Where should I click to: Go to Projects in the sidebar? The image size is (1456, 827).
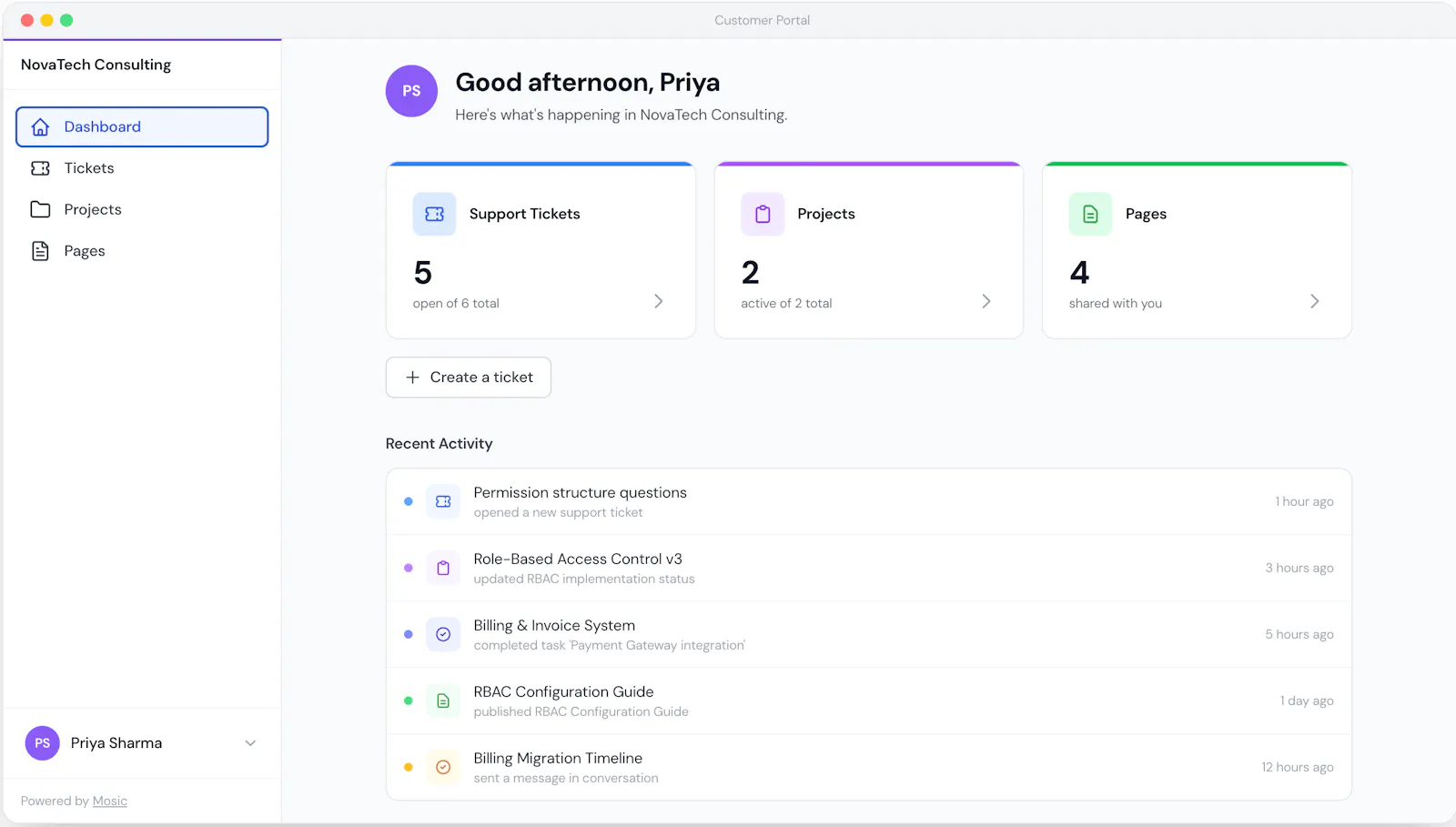142,209
